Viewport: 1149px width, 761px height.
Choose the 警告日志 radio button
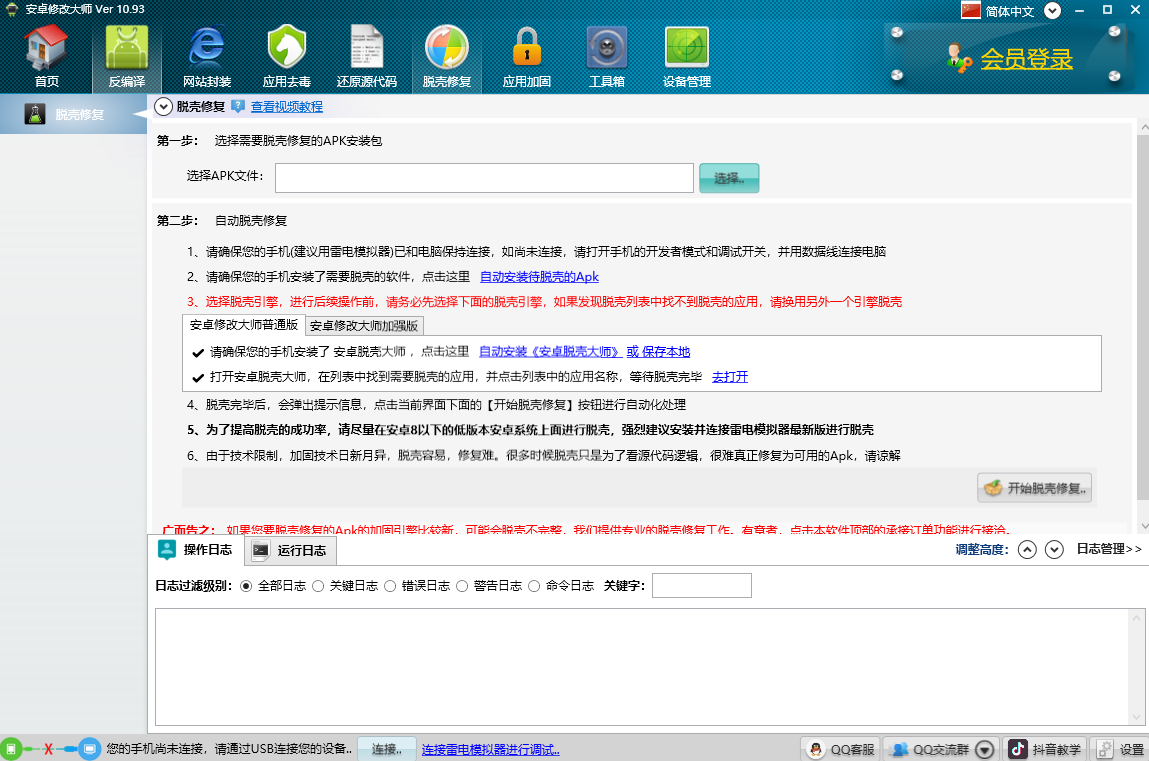[x=463, y=586]
